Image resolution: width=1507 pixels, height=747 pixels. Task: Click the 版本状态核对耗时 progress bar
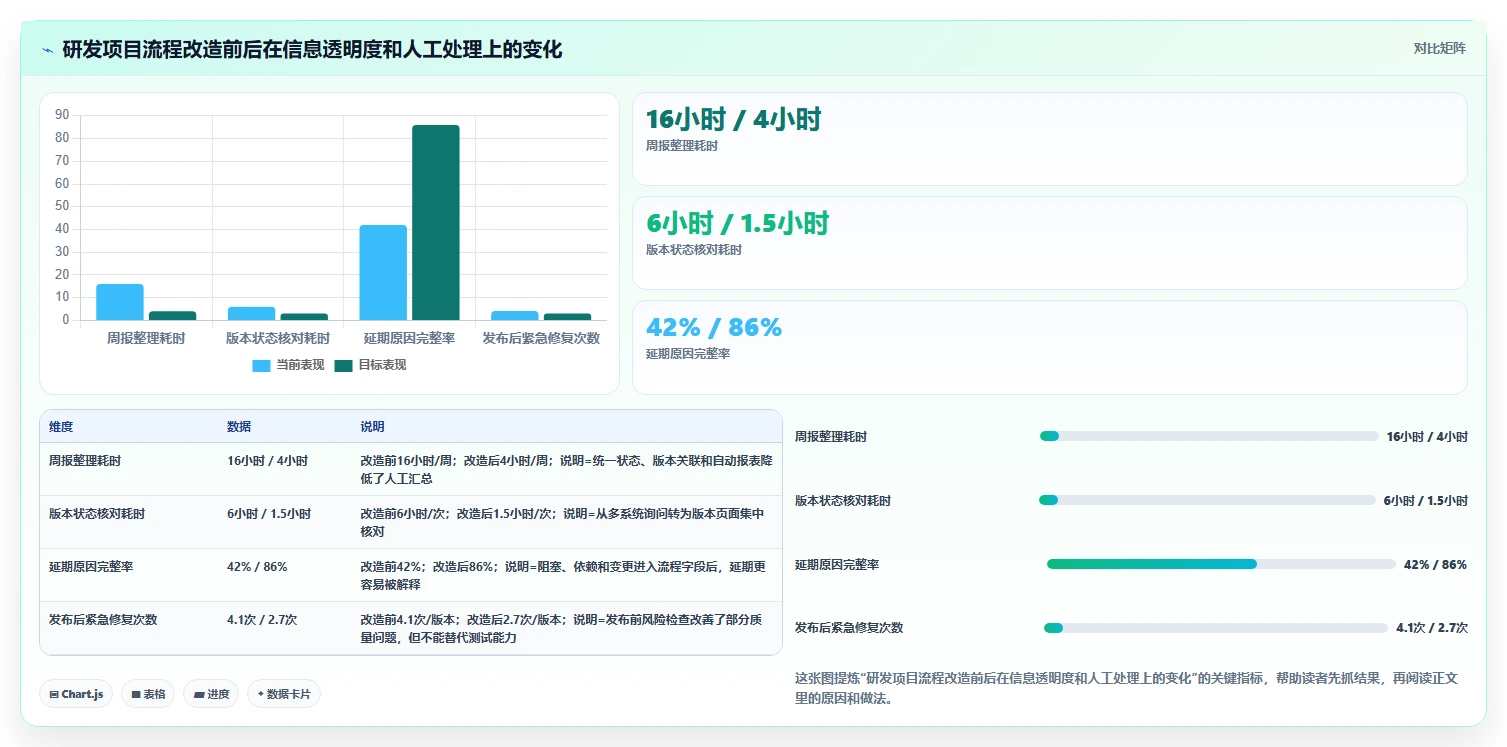click(1207, 500)
